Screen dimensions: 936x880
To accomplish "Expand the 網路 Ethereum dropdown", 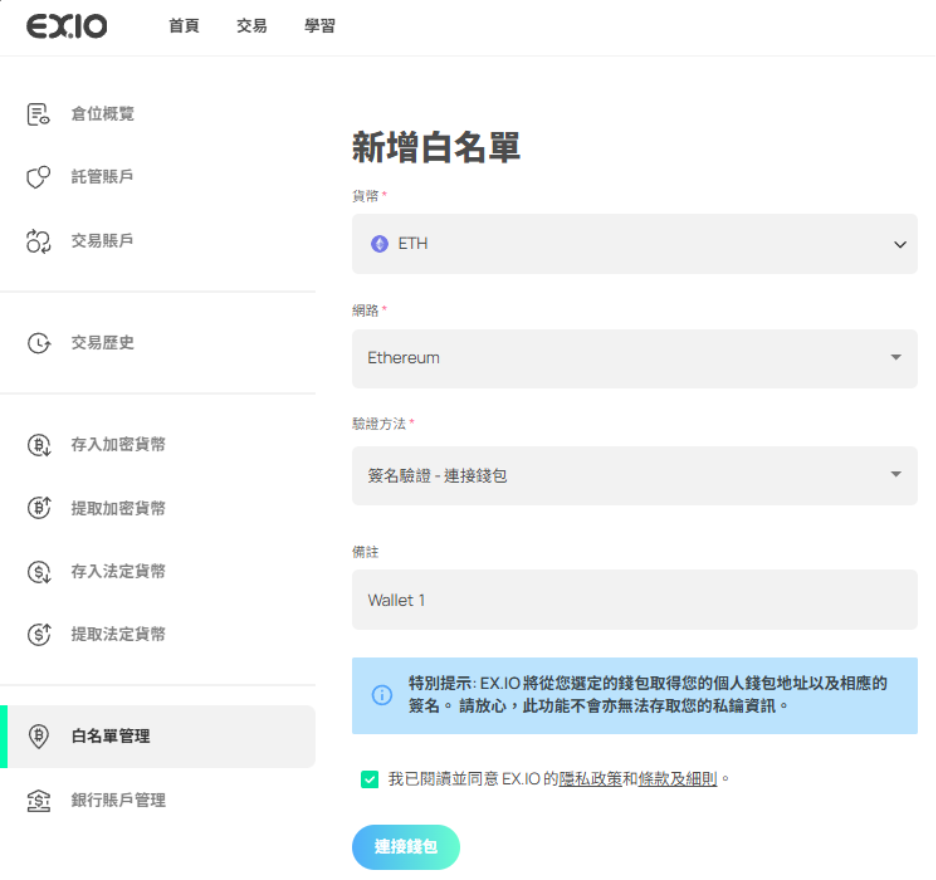I will (x=634, y=358).
